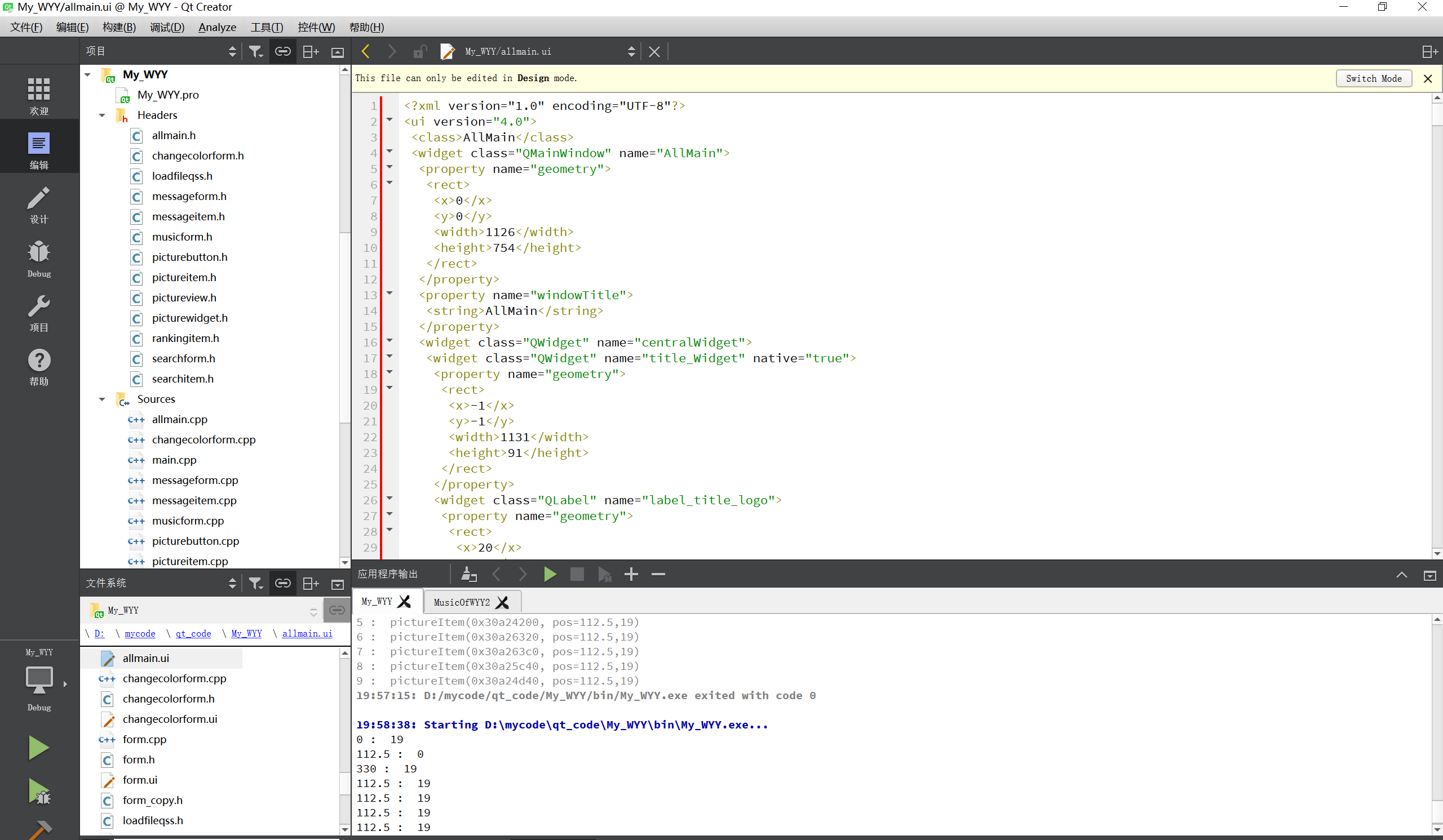
Task: Open the Analyze menu
Action: tap(217, 27)
